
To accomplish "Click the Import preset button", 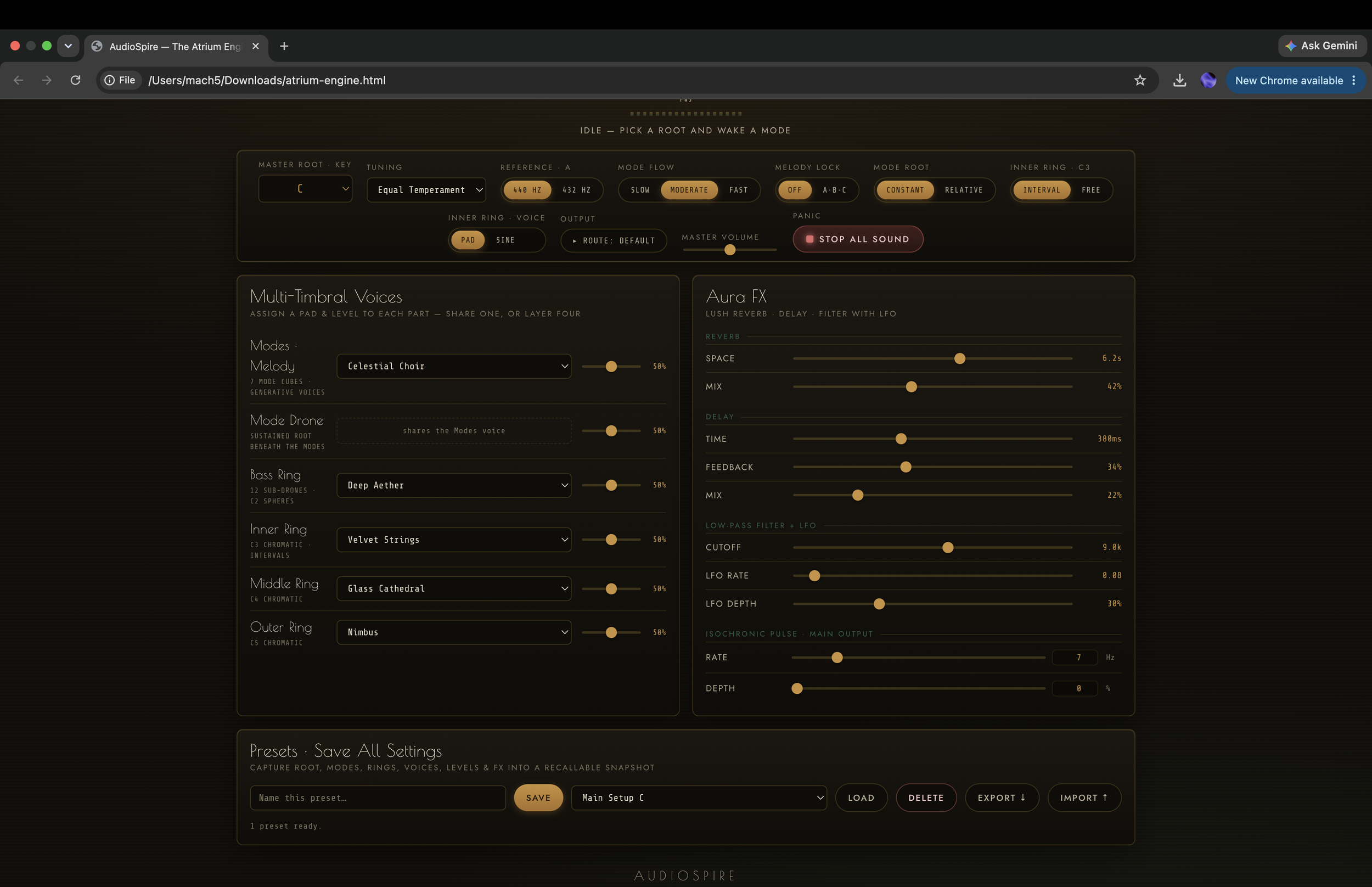I will [x=1084, y=798].
